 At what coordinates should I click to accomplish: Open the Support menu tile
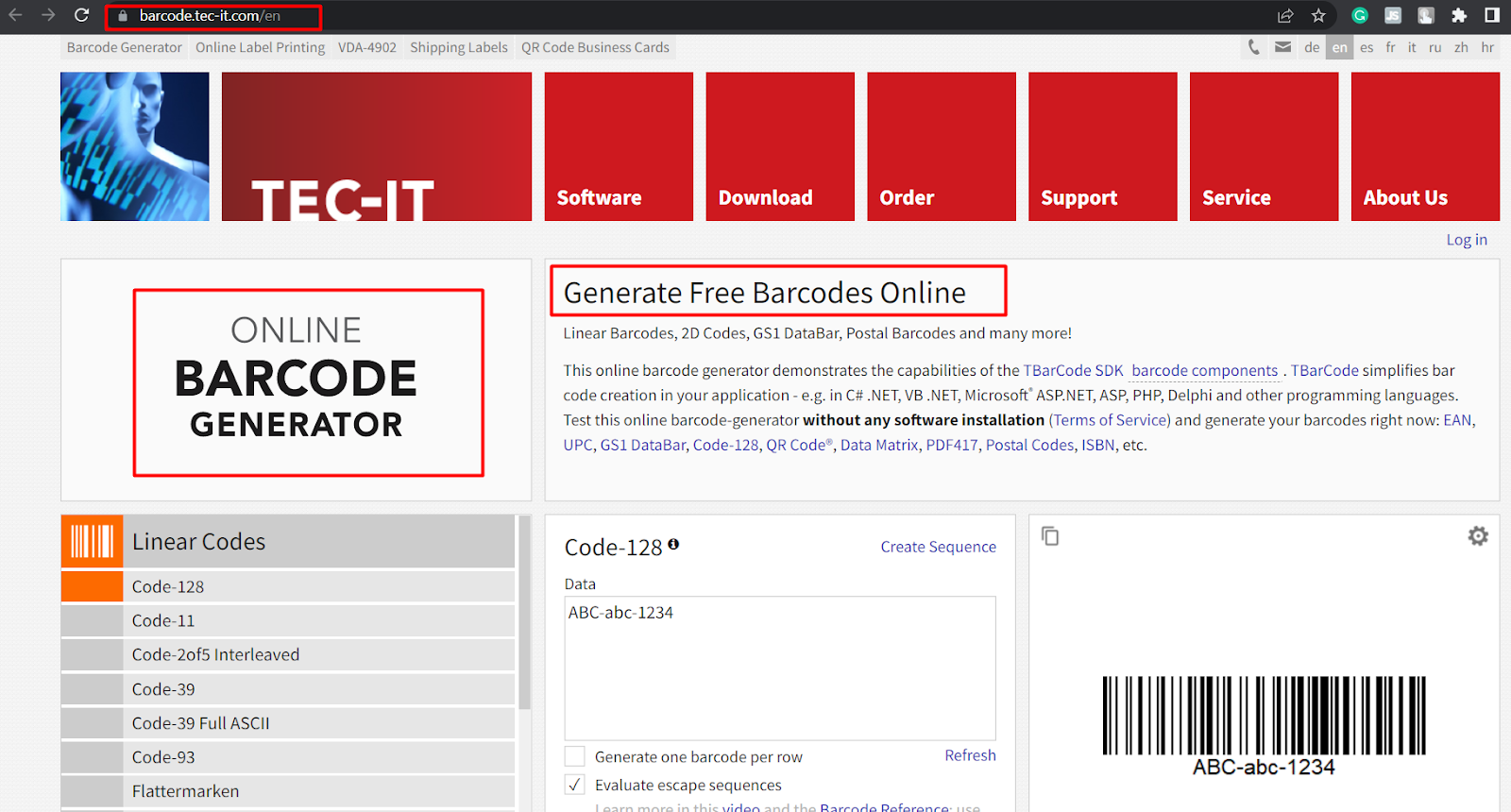1103,146
